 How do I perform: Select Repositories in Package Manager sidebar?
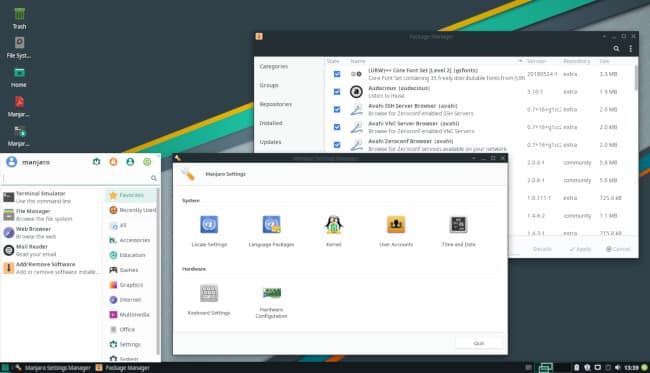tap(276, 104)
